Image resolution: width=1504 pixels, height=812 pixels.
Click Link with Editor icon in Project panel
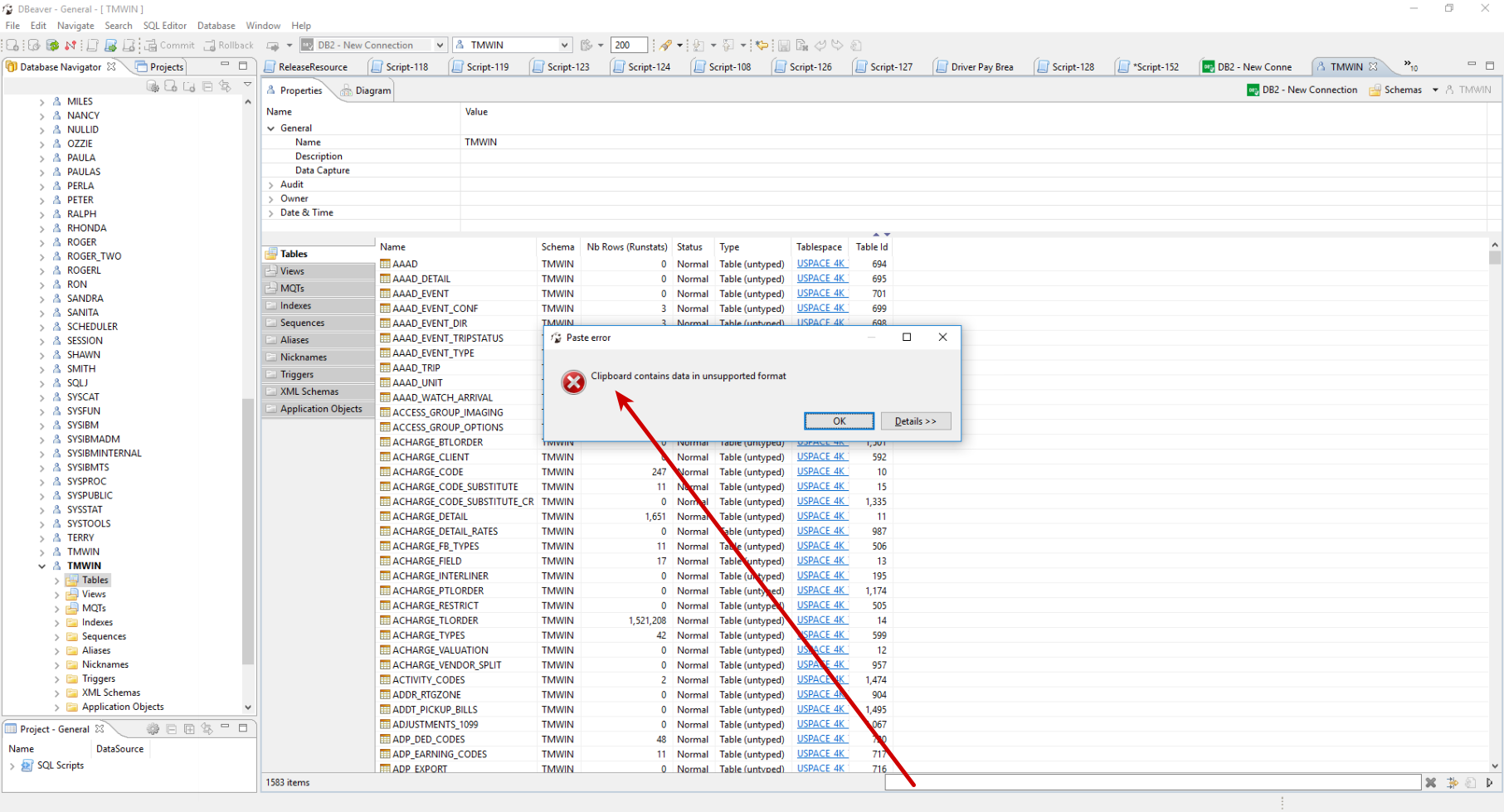pyautogui.click(x=207, y=729)
